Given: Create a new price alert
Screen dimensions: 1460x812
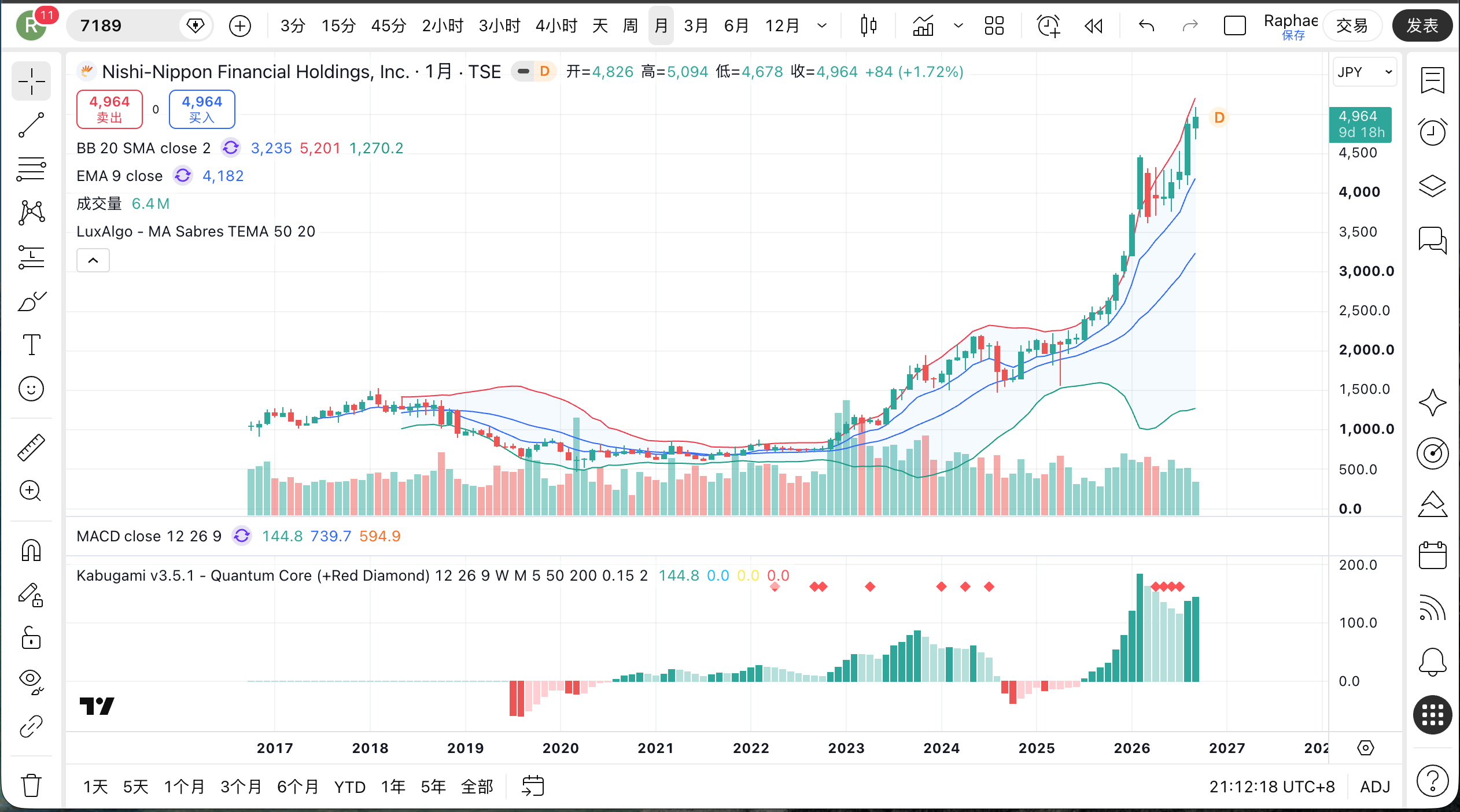Looking at the screenshot, I should pyautogui.click(x=1048, y=25).
